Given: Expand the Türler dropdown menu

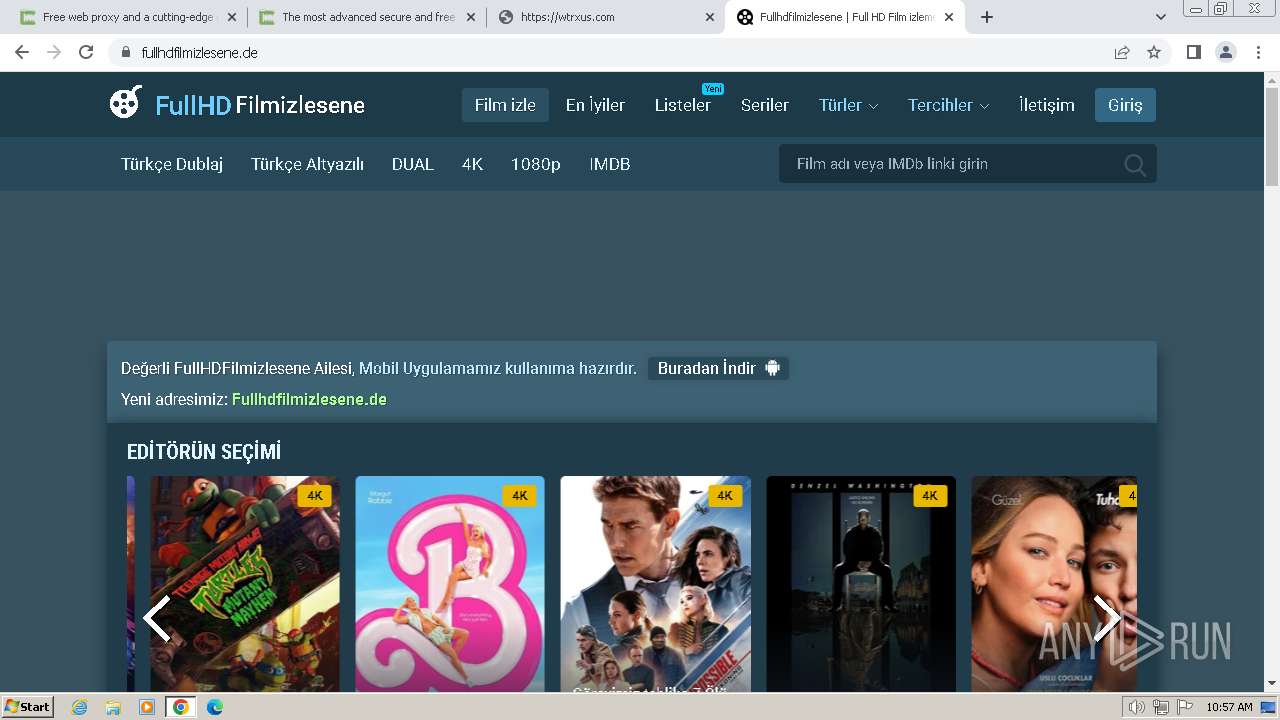Looking at the screenshot, I should pos(848,105).
